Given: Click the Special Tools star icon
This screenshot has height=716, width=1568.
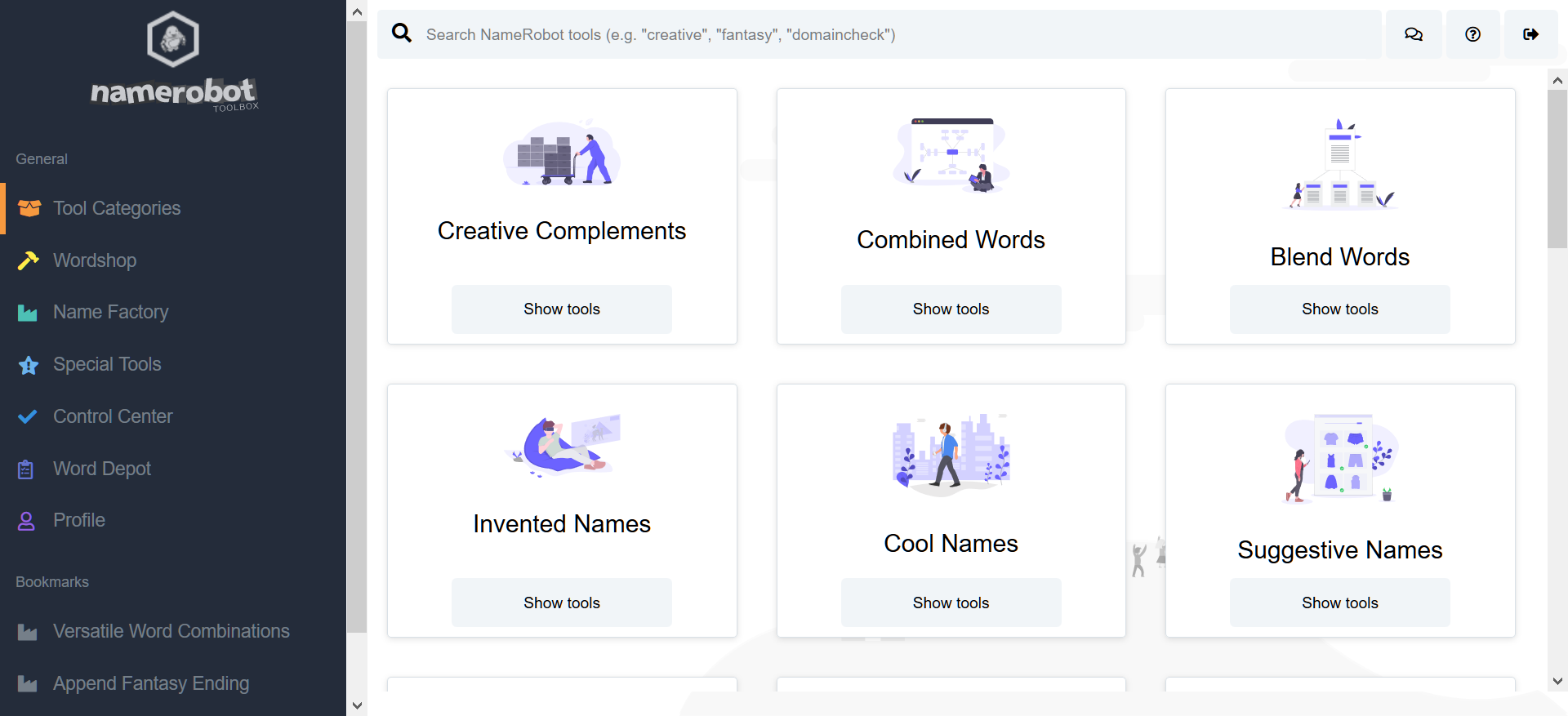Looking at the screenshot, I should pos(29,365).
